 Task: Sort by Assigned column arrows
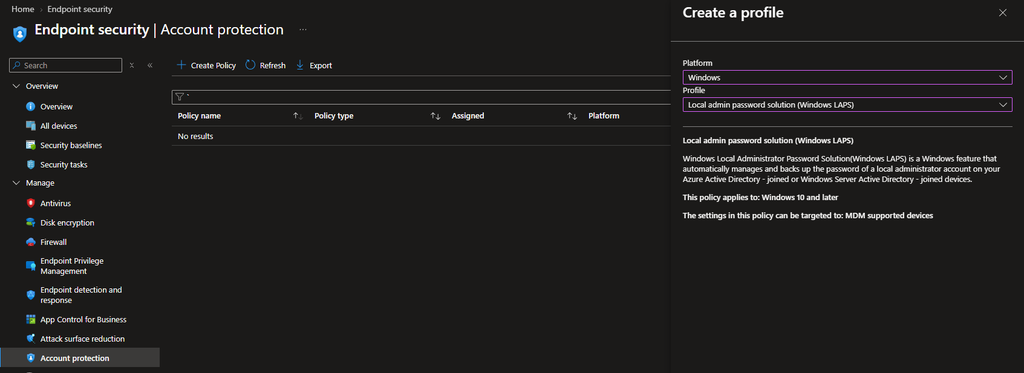click(x=572, y=116)
